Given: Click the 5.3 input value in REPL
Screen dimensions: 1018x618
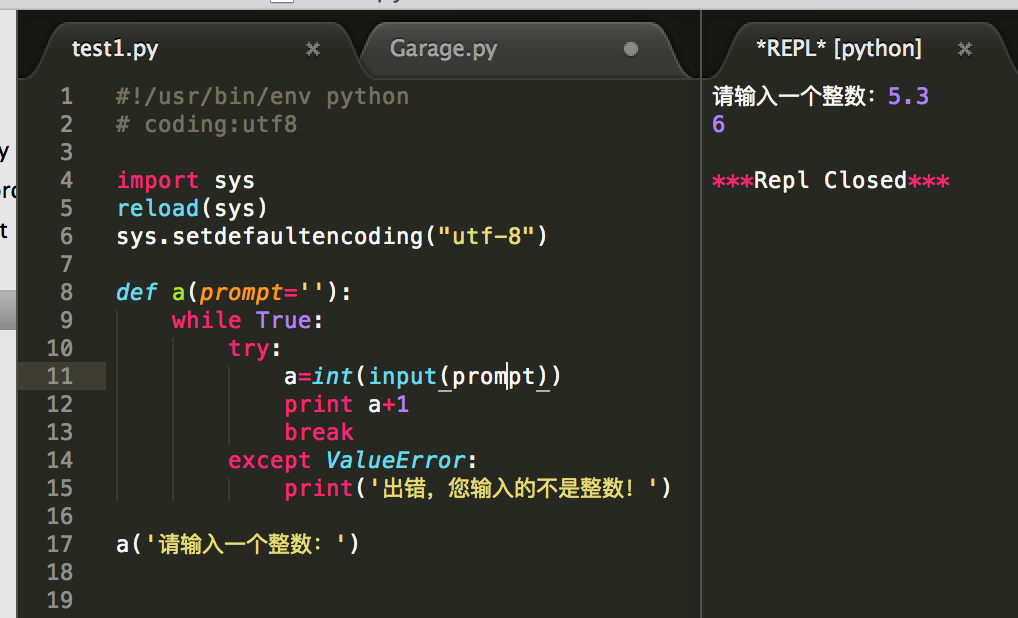Looking at the screenshot, I should pyautogui.click(x=908, y=96).
